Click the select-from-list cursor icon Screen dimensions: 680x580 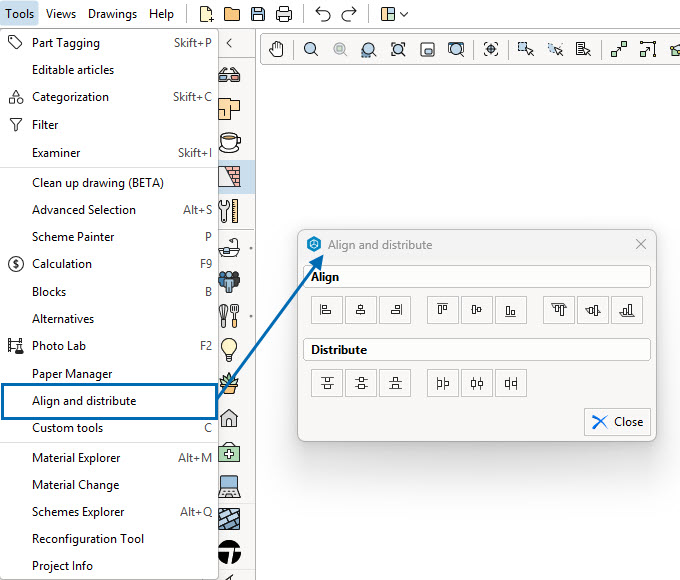pos(583,49)
